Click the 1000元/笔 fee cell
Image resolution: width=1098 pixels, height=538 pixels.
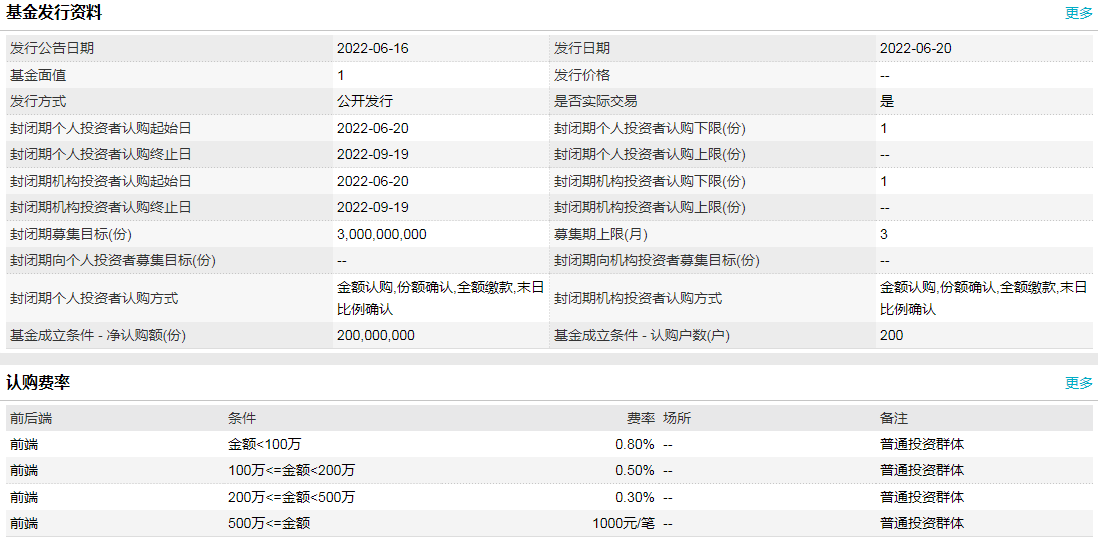623,523
